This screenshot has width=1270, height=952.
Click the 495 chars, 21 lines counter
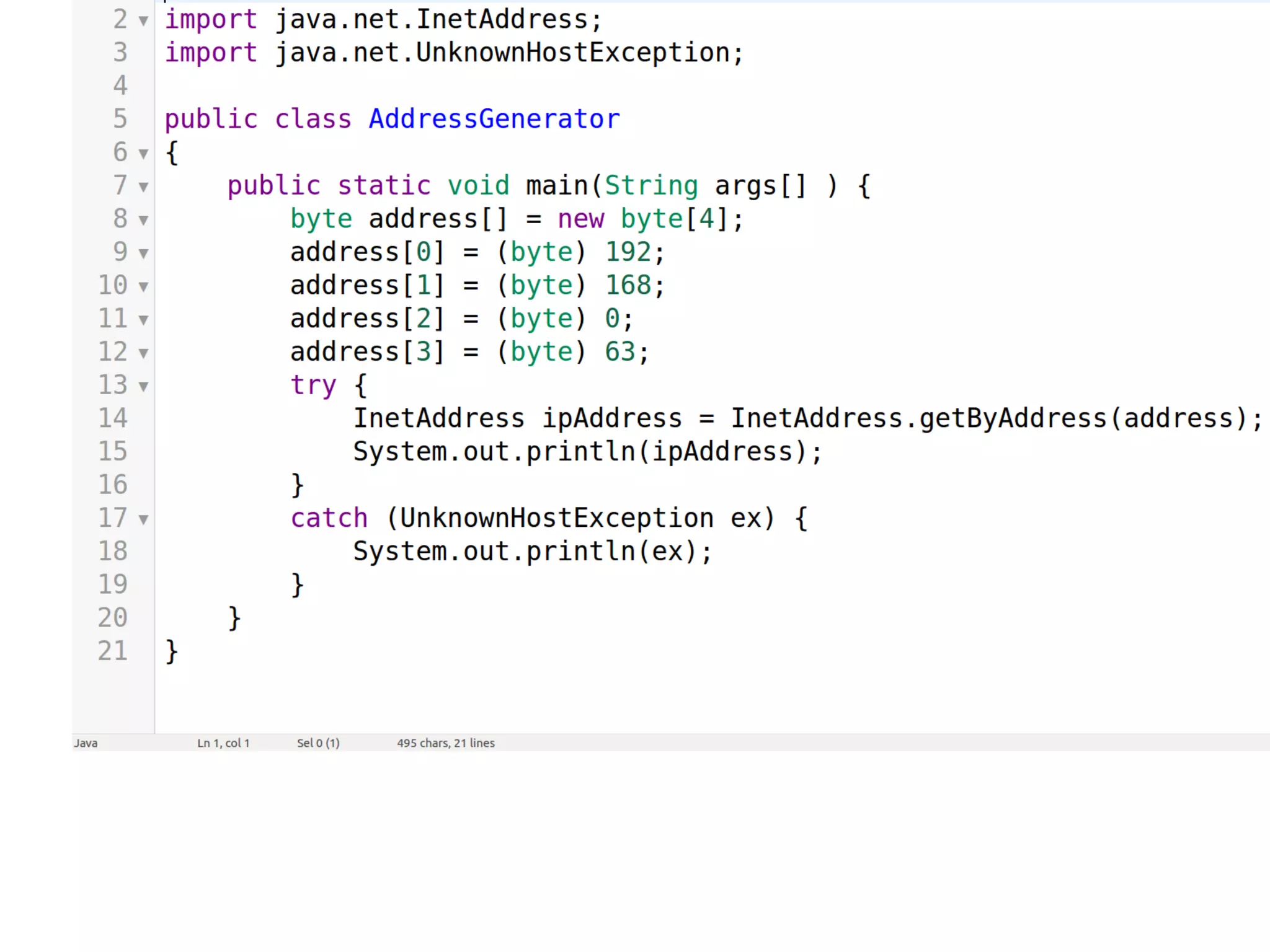(446, 743)
